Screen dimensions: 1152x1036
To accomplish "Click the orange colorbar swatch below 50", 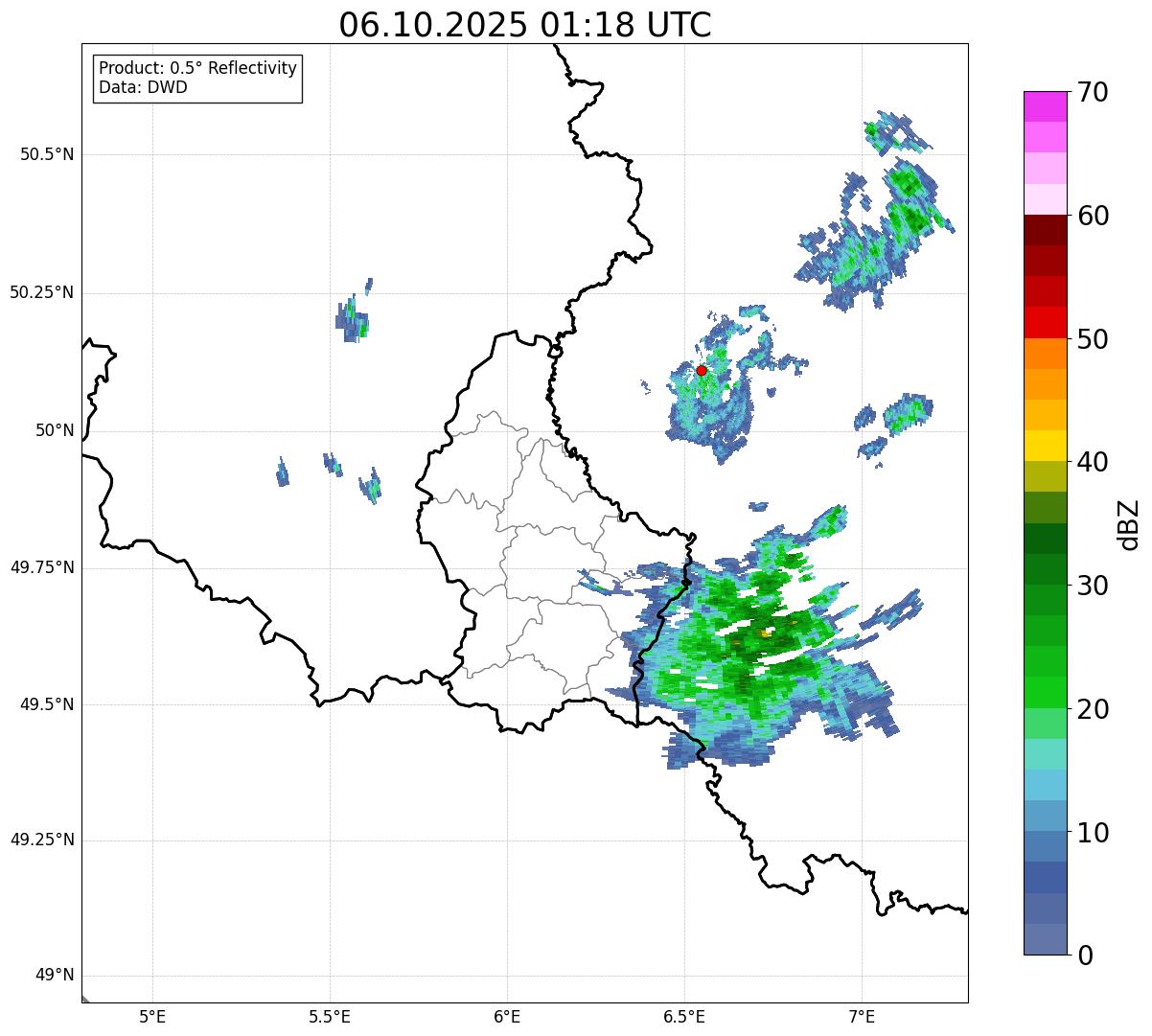I will click(x=1046, y=354).
